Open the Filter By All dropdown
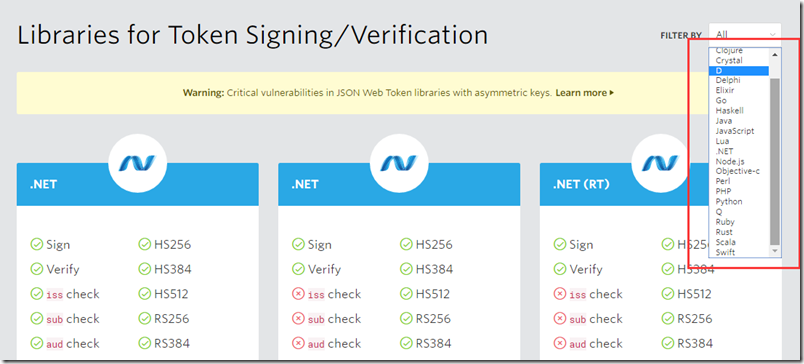This screenshot has height=364, width=804. 745,35
